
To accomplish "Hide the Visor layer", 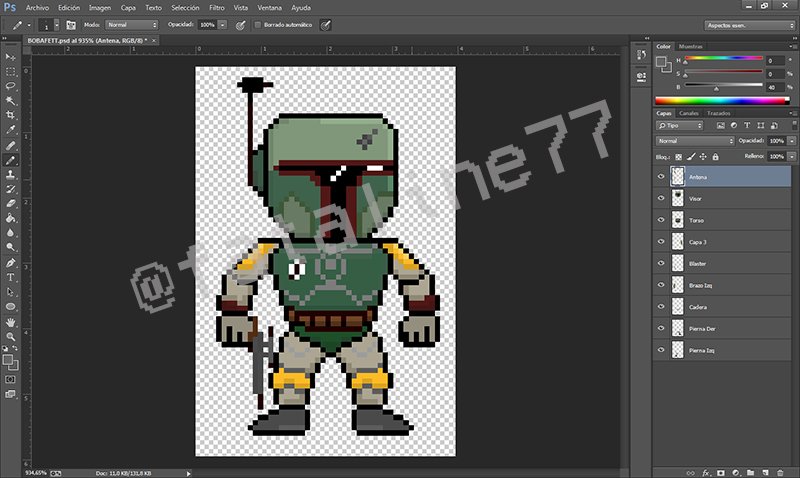I will (661, 198).
